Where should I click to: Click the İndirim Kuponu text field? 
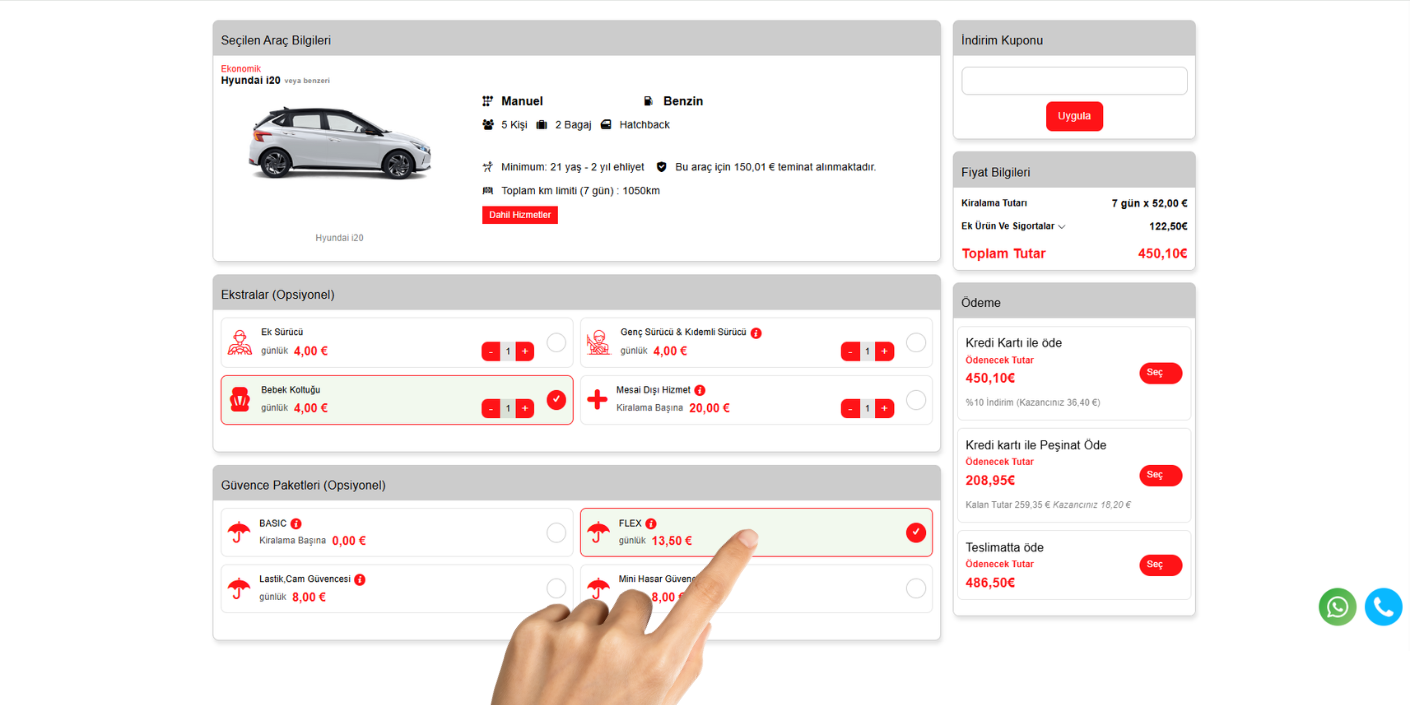coord(1074,81)
